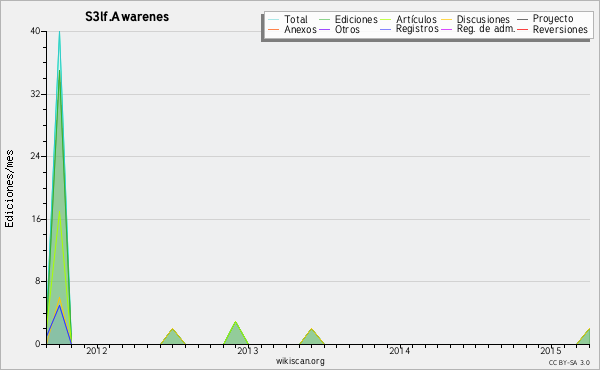600x370 pixels.
Task: Click the y-axis label 0
Action: 38,344
